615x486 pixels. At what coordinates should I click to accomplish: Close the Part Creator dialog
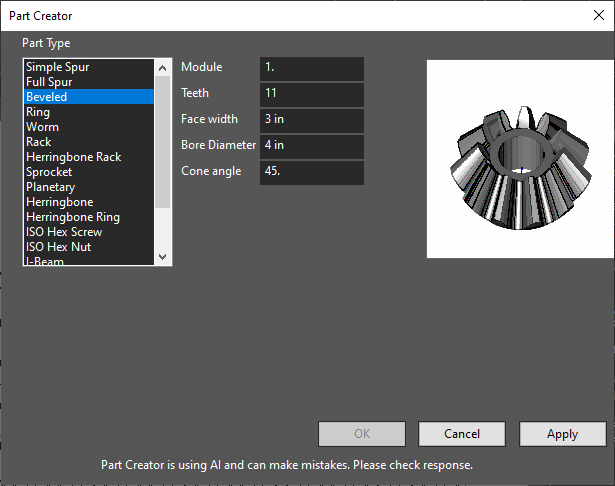pyautogui.click(x=599, y=16)
